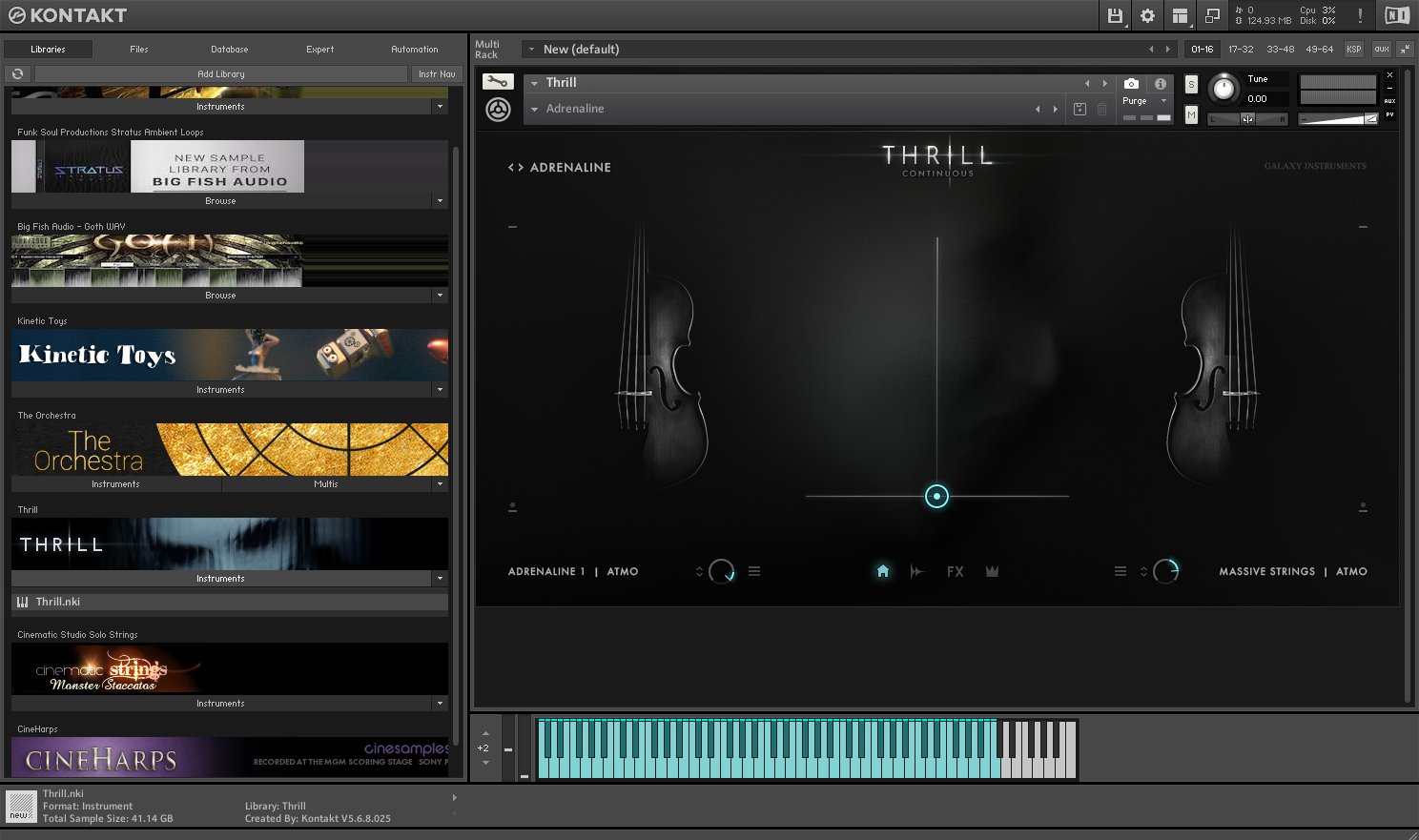Open workspace layout panel menu
1419x840 pixels.
[1180, 15]
